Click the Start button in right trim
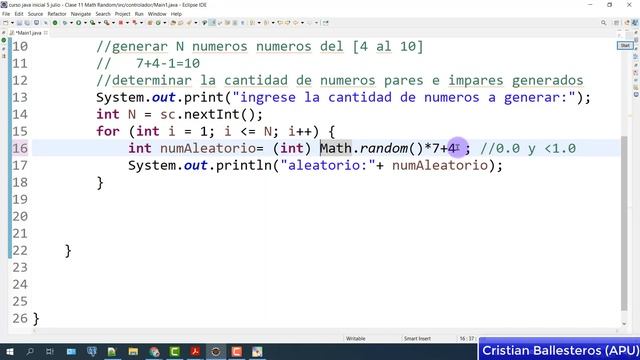This screenshot has height=360, width=640. click(x=625, y=46)
